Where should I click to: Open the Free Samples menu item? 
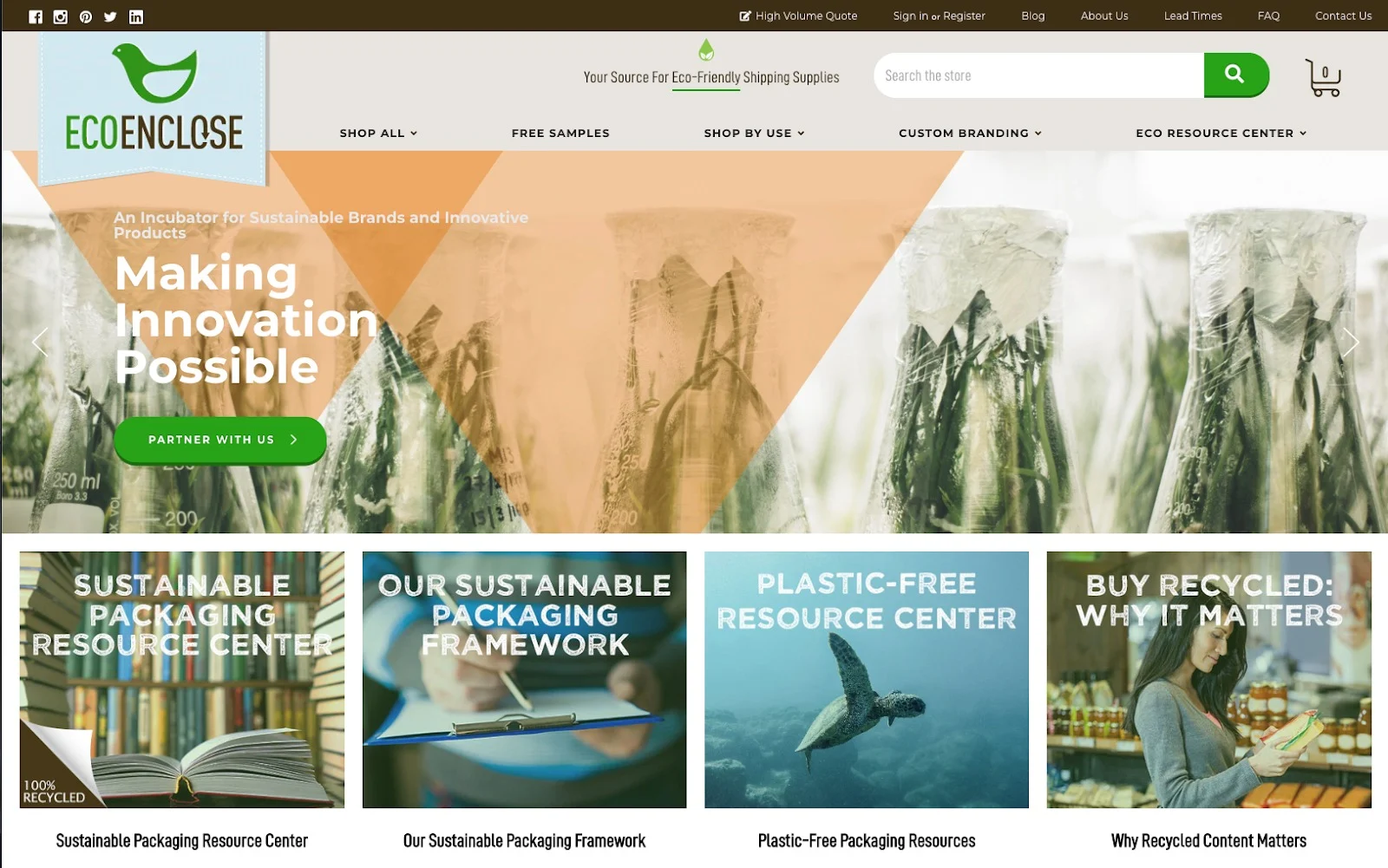pos(560,133)
